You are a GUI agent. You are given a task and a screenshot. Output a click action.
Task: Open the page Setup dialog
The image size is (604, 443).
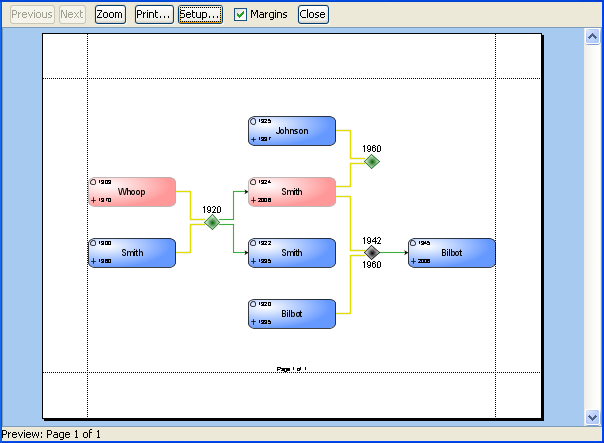point(200,15)
